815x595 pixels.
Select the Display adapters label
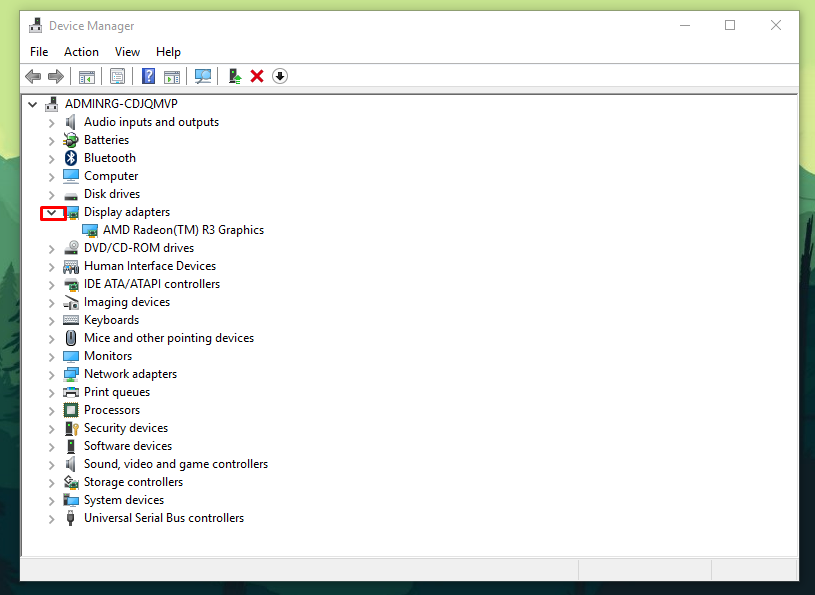(x=127, y=212)
